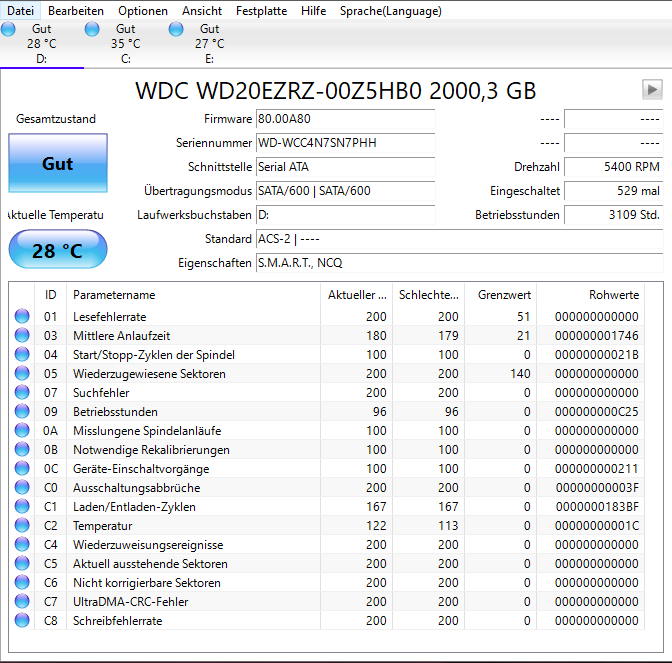This screenshot has width=672, height=663.
Task: Click status orb of Misslungene Spindelanläufe row
Action: [x=22, y=430]
